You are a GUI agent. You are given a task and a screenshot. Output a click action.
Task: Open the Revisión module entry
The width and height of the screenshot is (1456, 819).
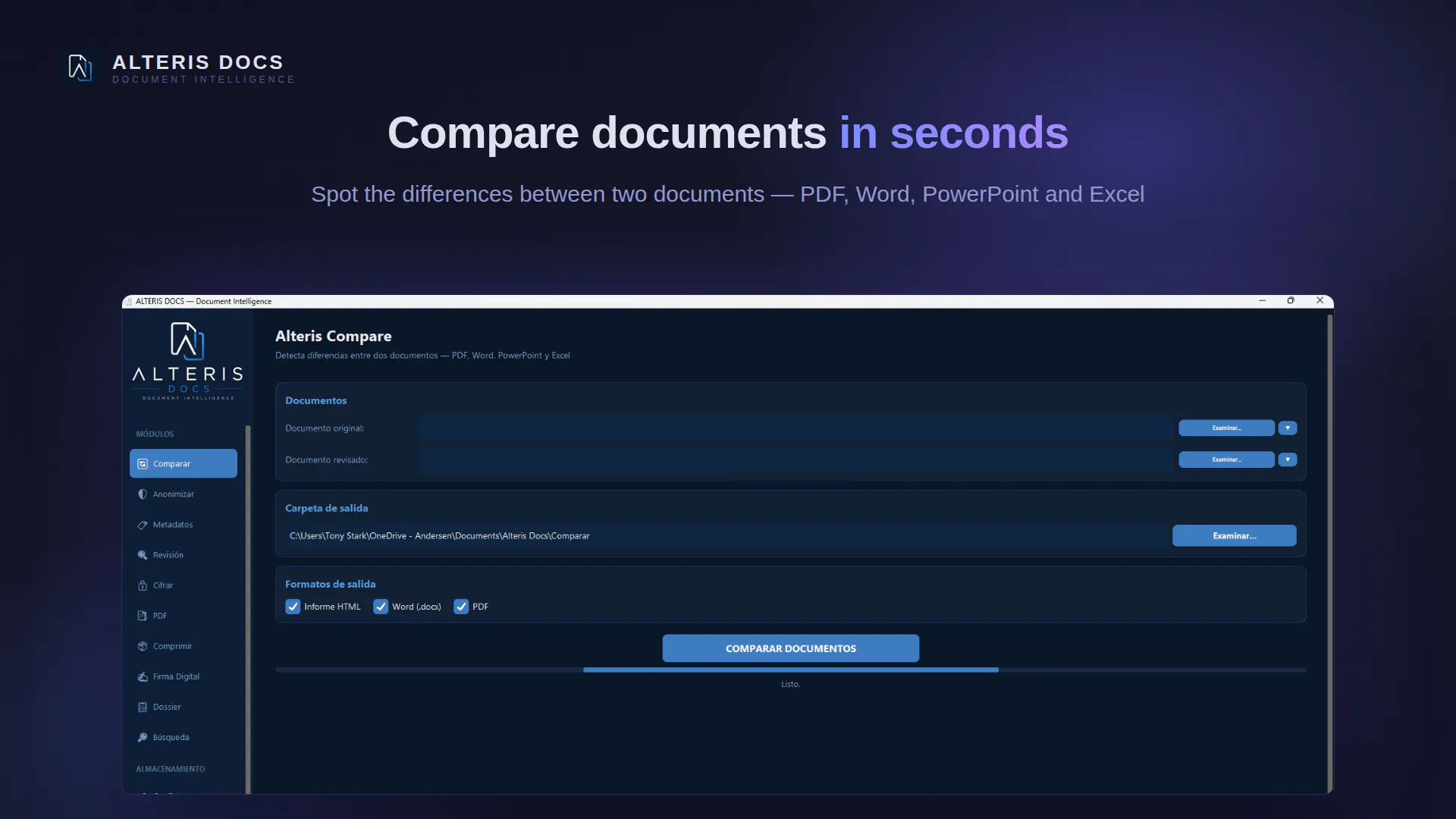tap(184, 555)
